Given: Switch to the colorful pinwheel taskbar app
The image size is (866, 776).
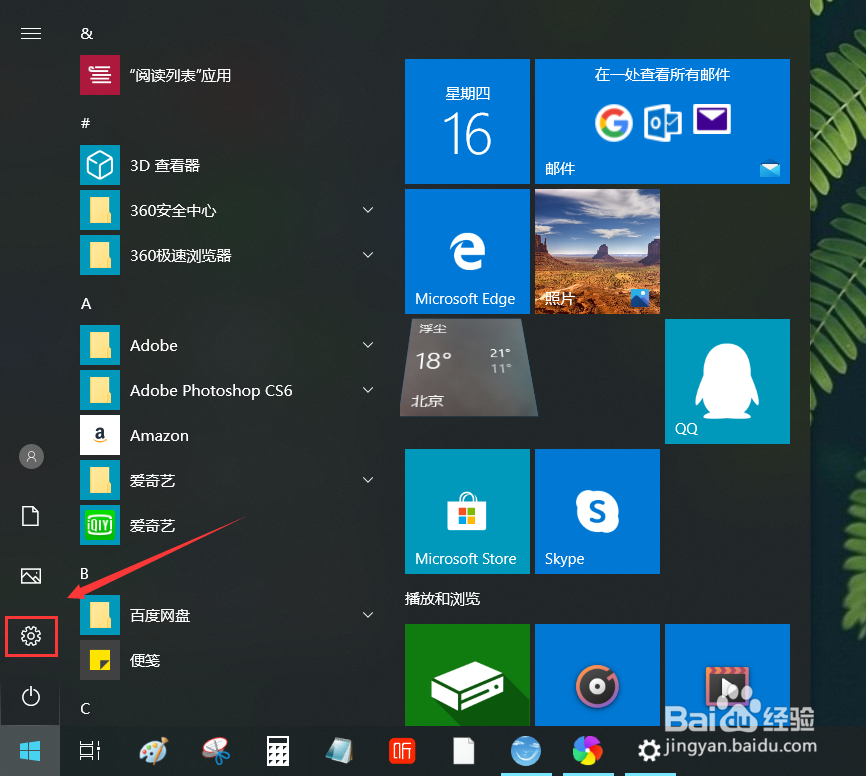Looking at the screenshot, I should point(588,751).
